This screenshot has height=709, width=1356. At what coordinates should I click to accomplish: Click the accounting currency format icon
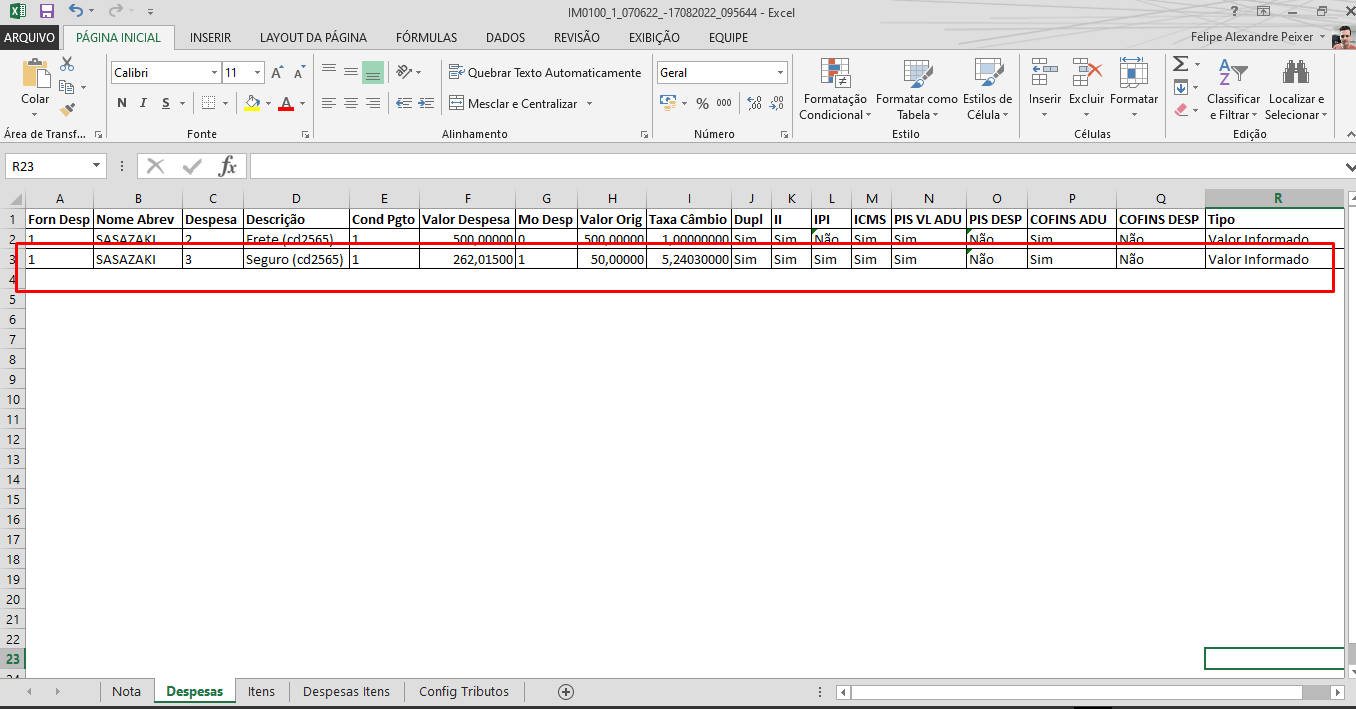point(668,103)
